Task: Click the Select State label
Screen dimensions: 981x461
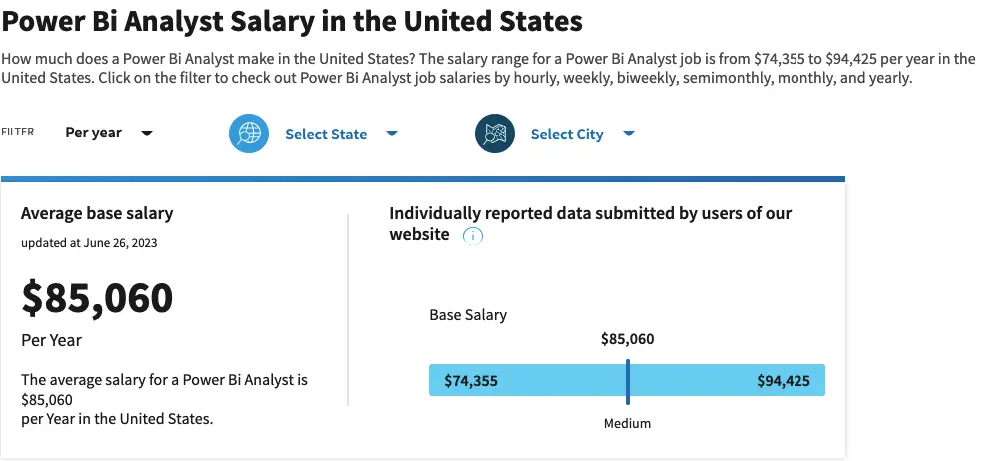Action: click(x=326, y=134)
